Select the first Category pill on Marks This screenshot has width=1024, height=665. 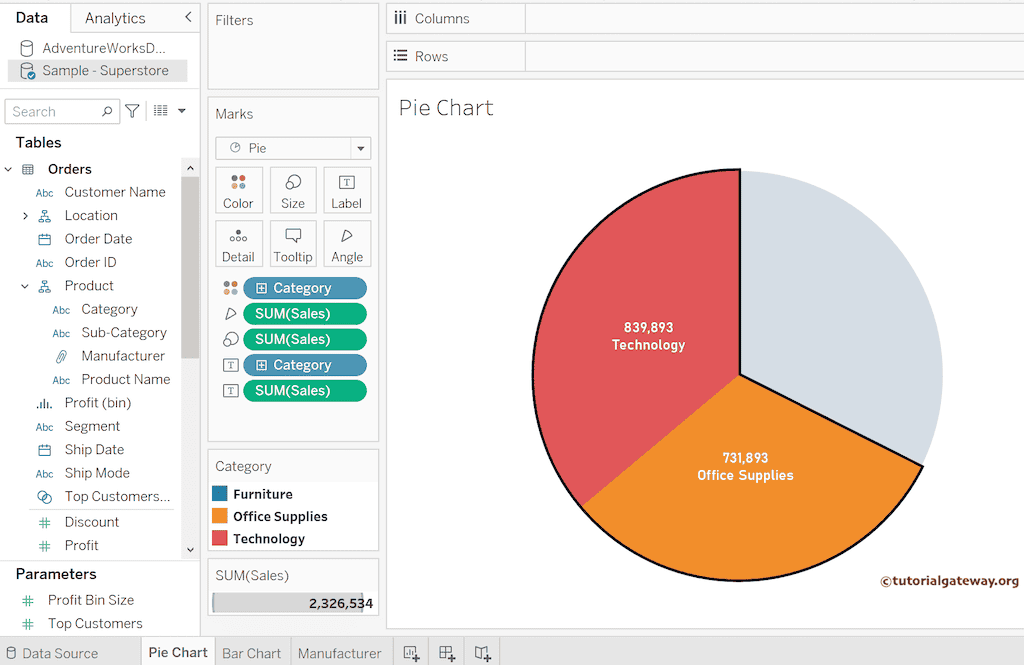click(x=305, y=288)
